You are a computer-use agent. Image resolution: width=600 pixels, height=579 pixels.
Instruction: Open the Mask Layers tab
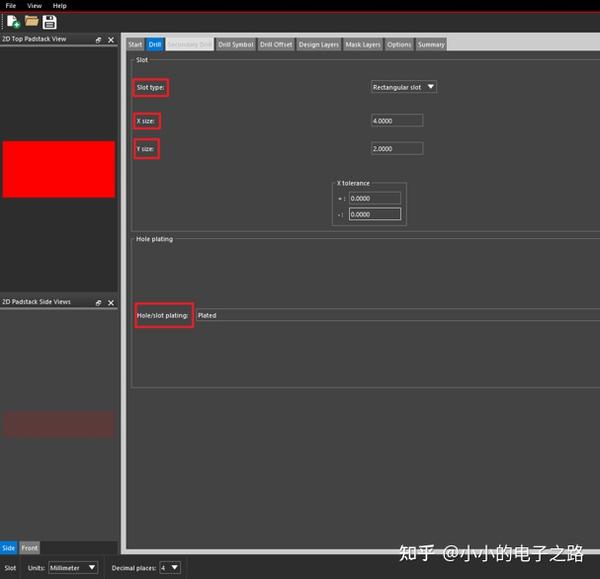363,44
